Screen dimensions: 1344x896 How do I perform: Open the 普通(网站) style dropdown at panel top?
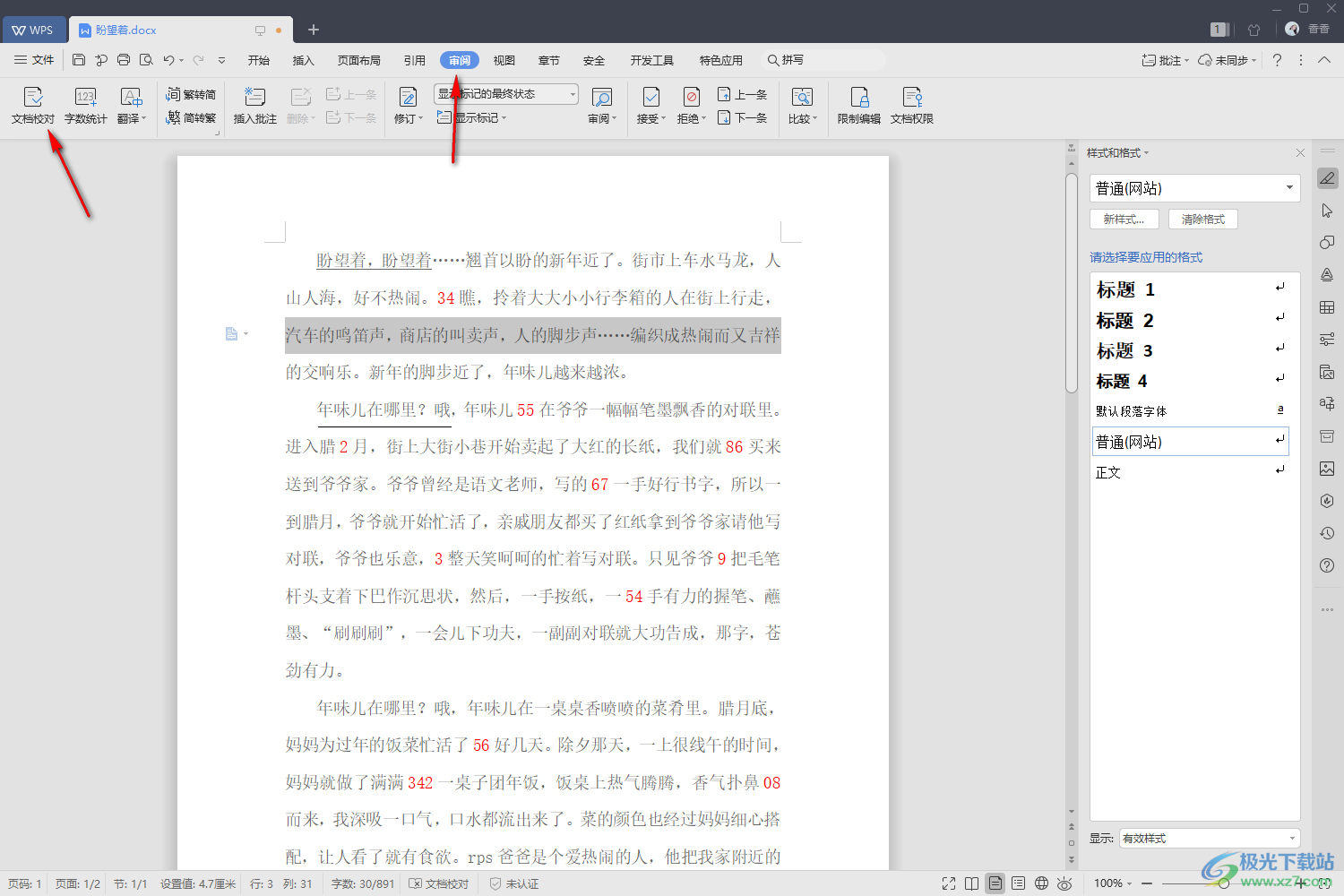tap(1288, 188)
